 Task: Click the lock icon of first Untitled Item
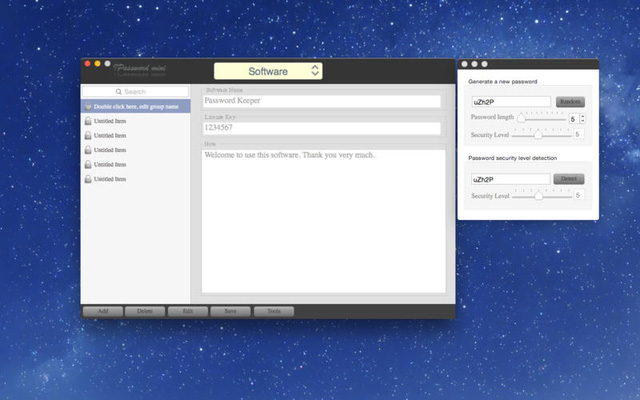pyautogui.click(x=88, y=121)
